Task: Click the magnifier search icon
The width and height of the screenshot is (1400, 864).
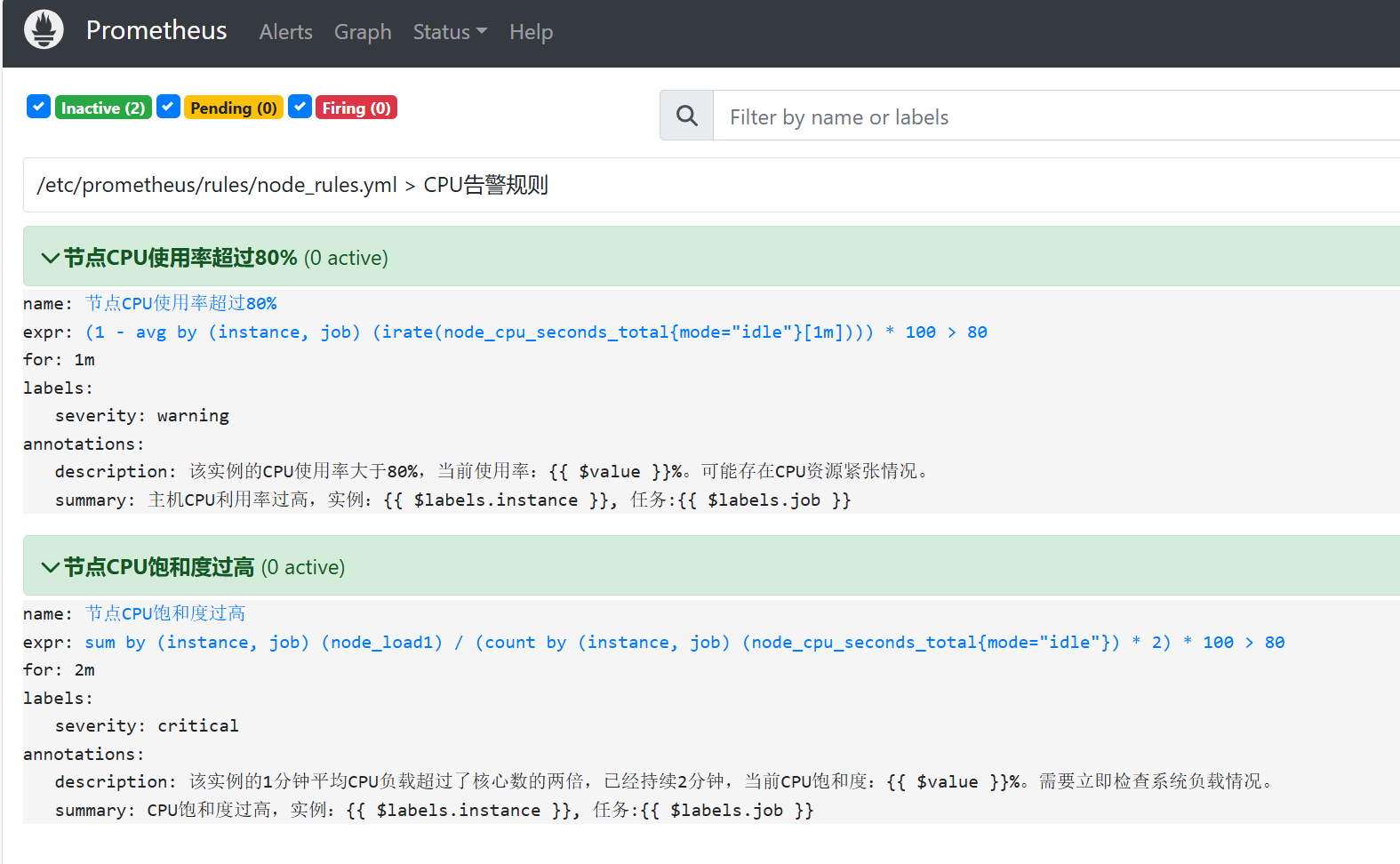Action: tap(686, 116)
